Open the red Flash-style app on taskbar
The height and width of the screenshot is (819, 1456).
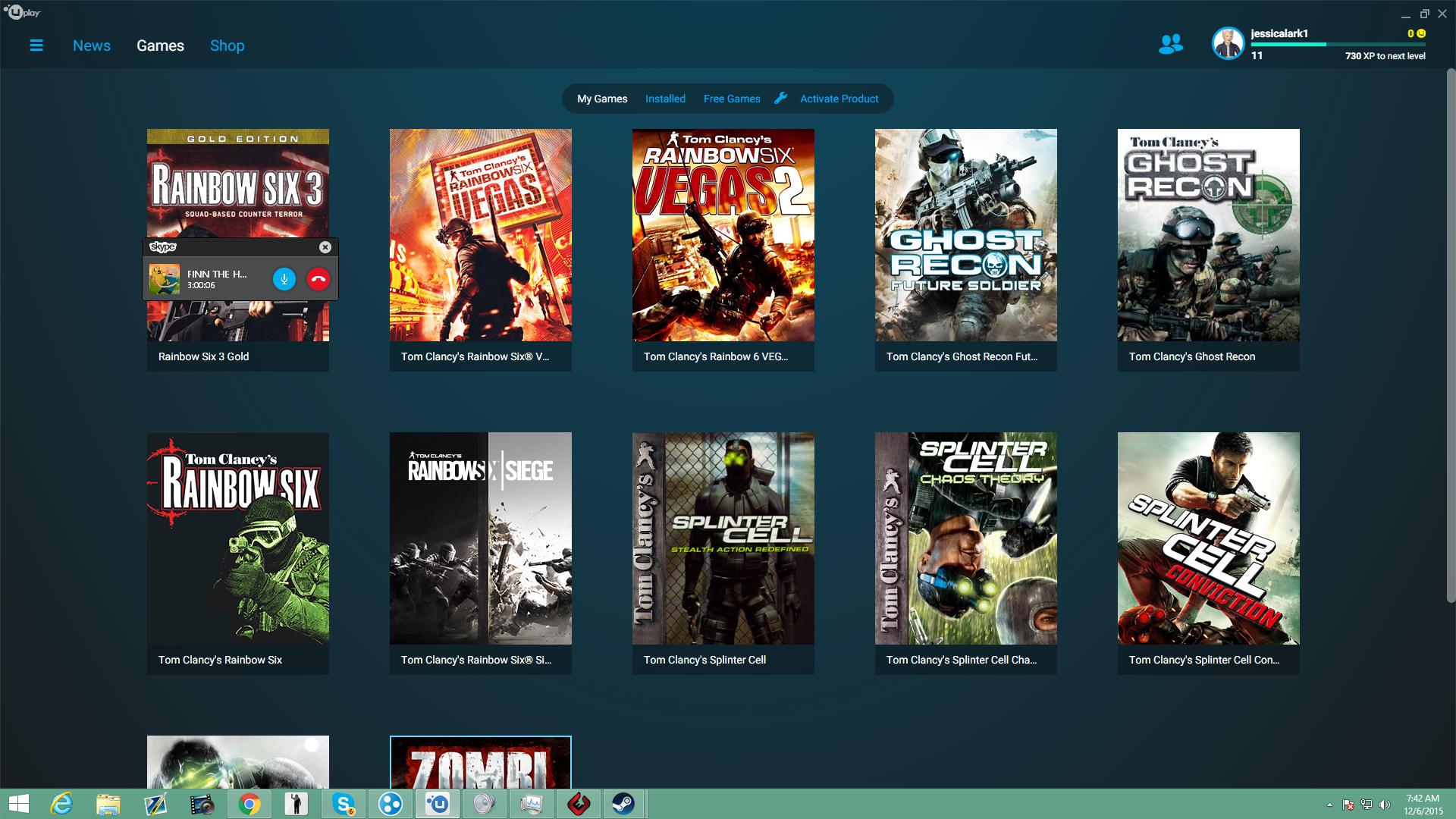[x=578, y=804]
